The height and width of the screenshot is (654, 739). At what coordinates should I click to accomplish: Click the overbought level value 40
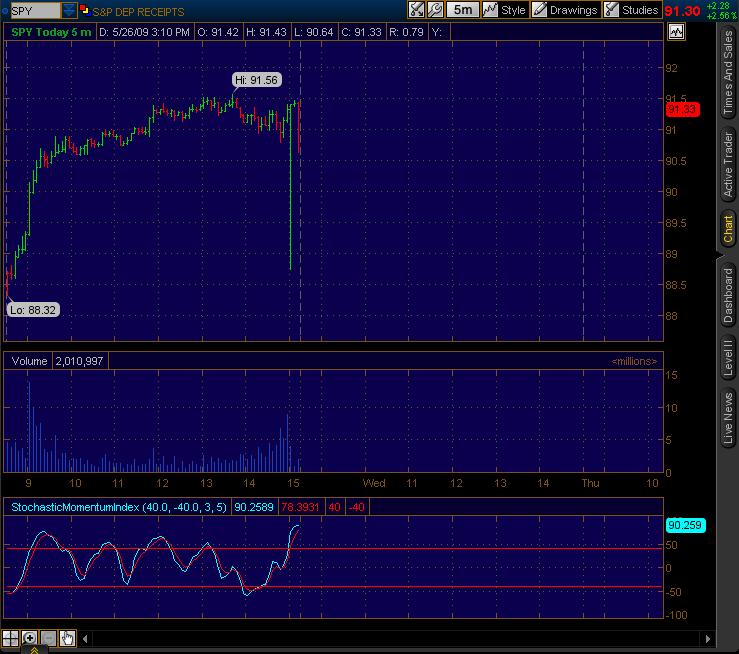coord(335,507)
